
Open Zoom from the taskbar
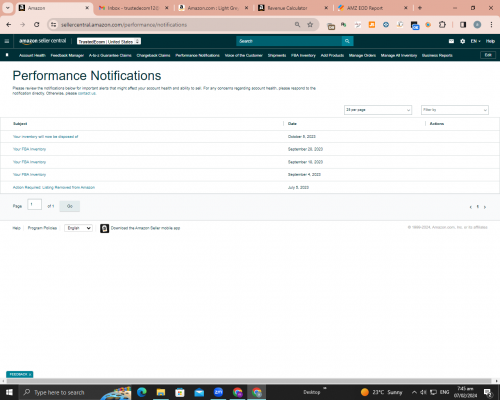[218, 392]
